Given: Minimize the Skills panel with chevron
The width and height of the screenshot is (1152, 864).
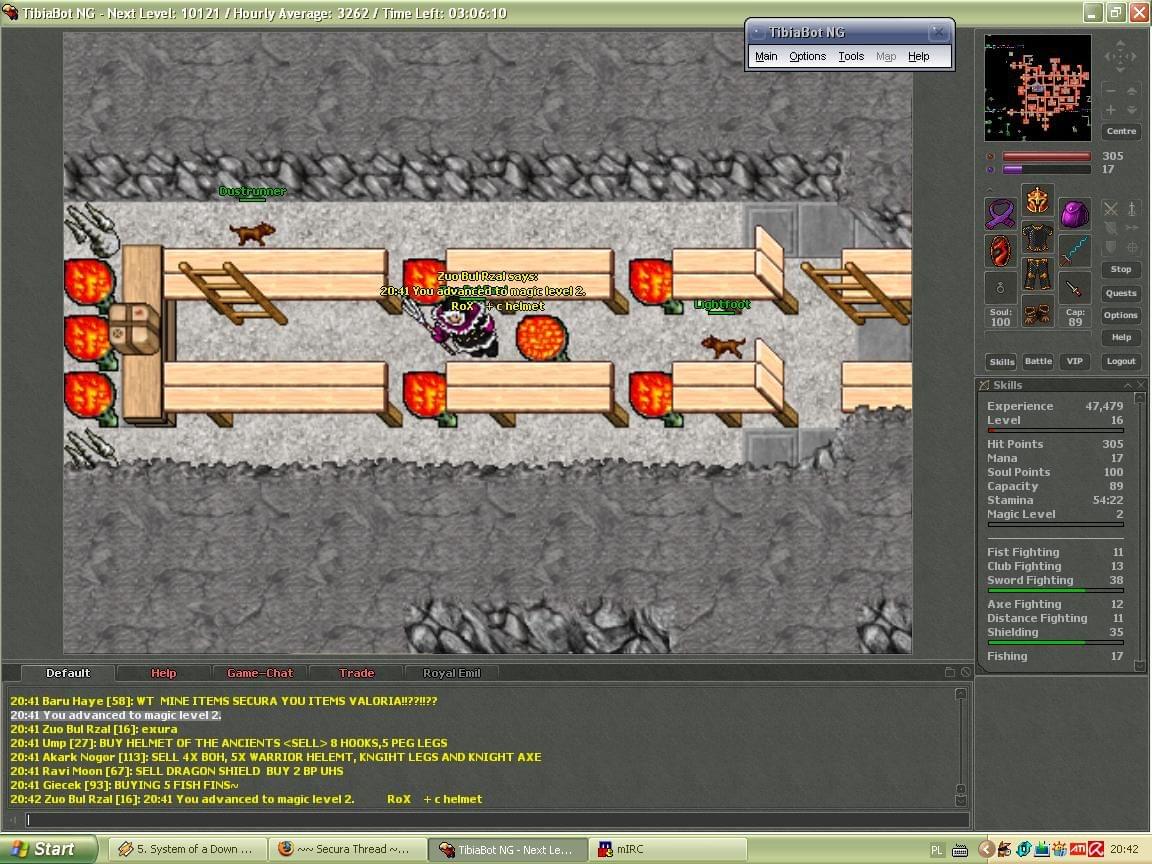Looking at the screenshot, I should click(x=1128, y=385).
